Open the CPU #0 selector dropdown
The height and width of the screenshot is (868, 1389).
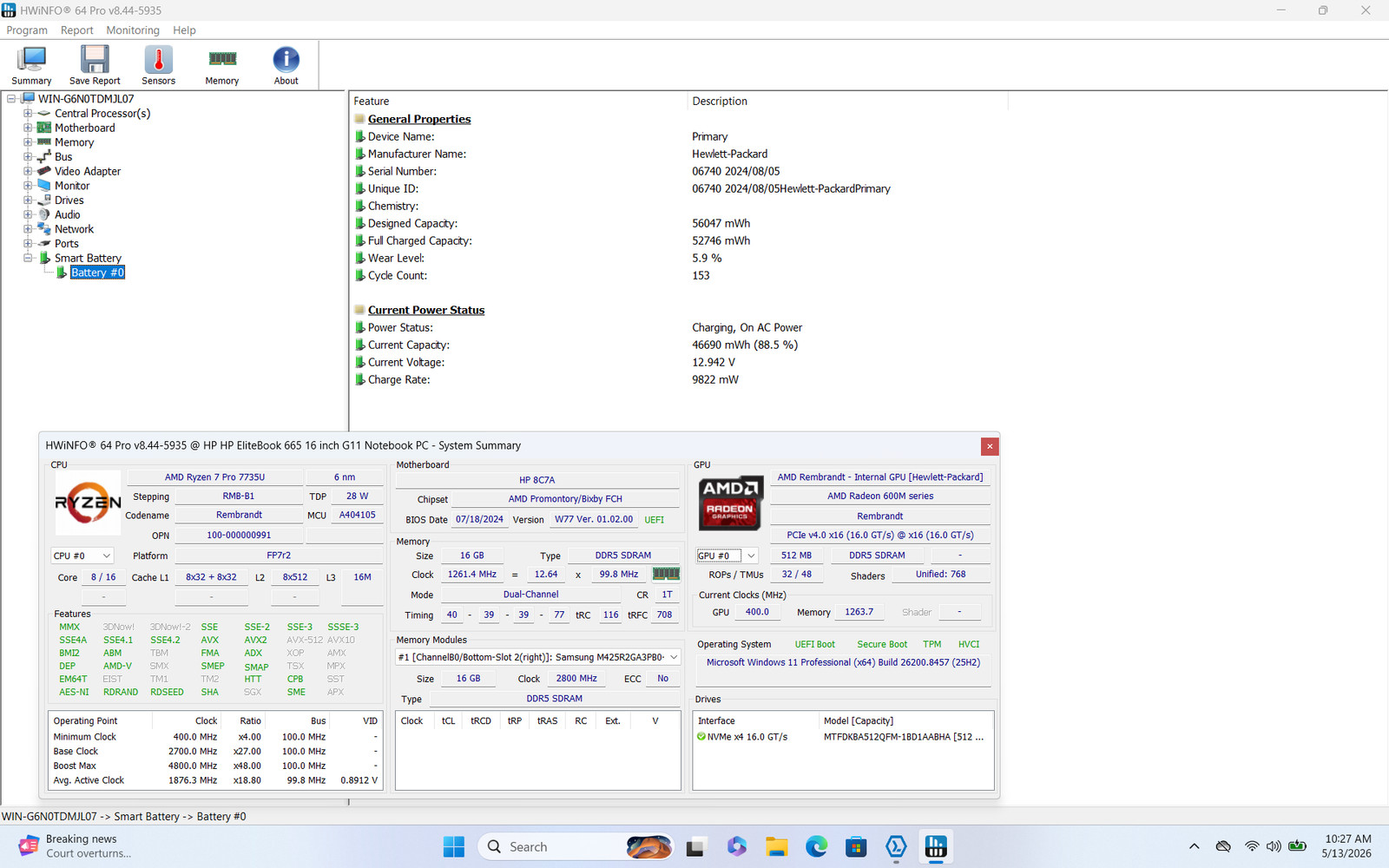[82, 556]
